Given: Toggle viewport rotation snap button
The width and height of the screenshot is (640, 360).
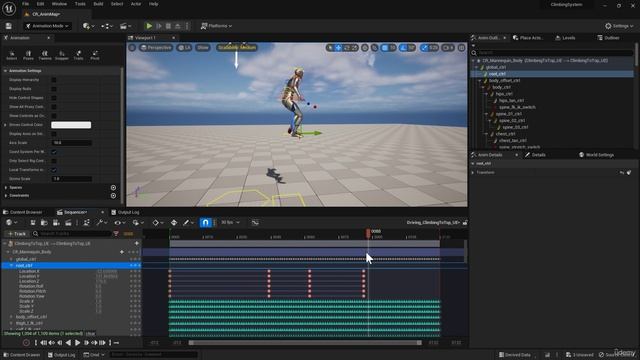Looking at the screenshot, I should (403, 48).
